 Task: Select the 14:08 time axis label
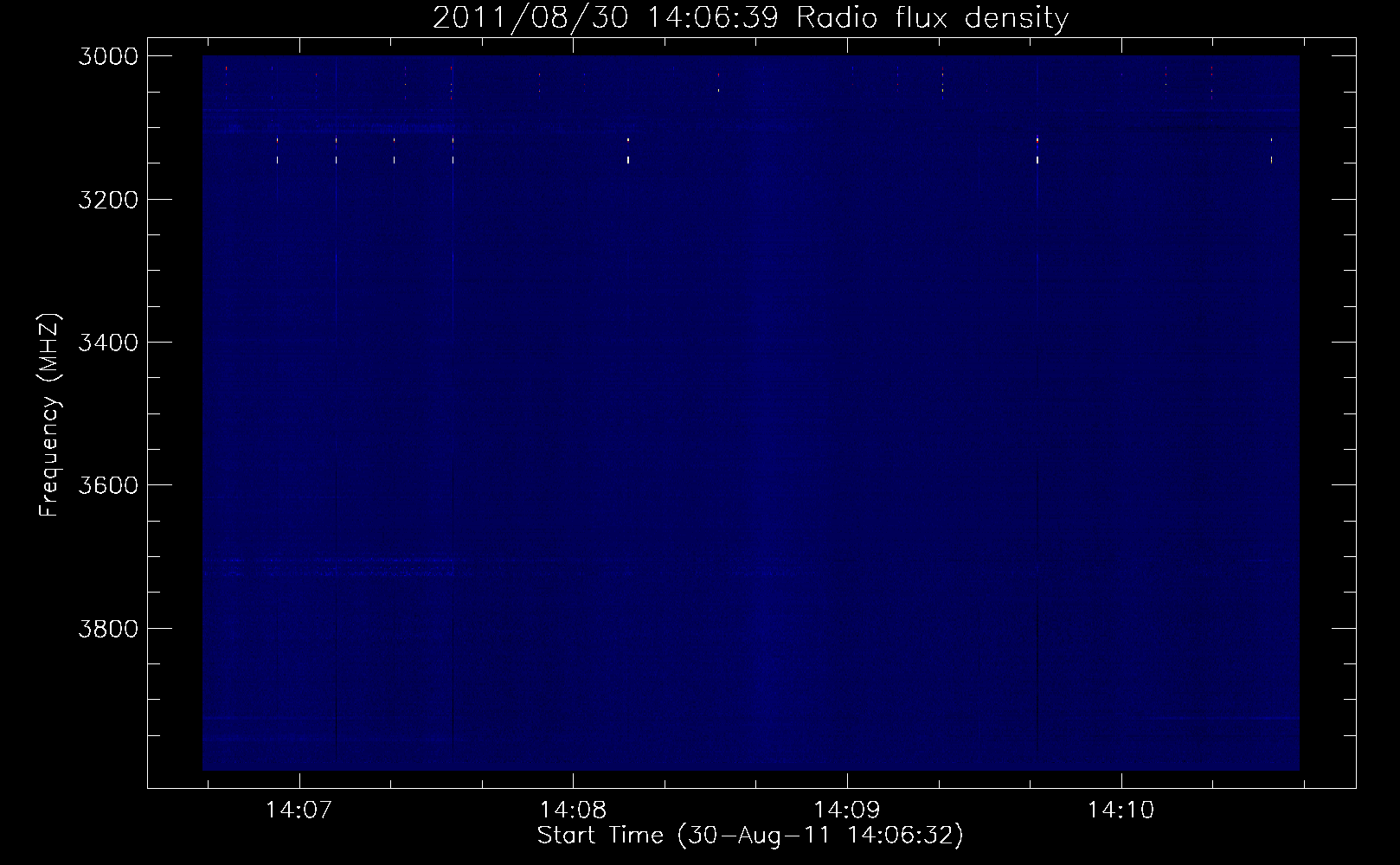572,811
